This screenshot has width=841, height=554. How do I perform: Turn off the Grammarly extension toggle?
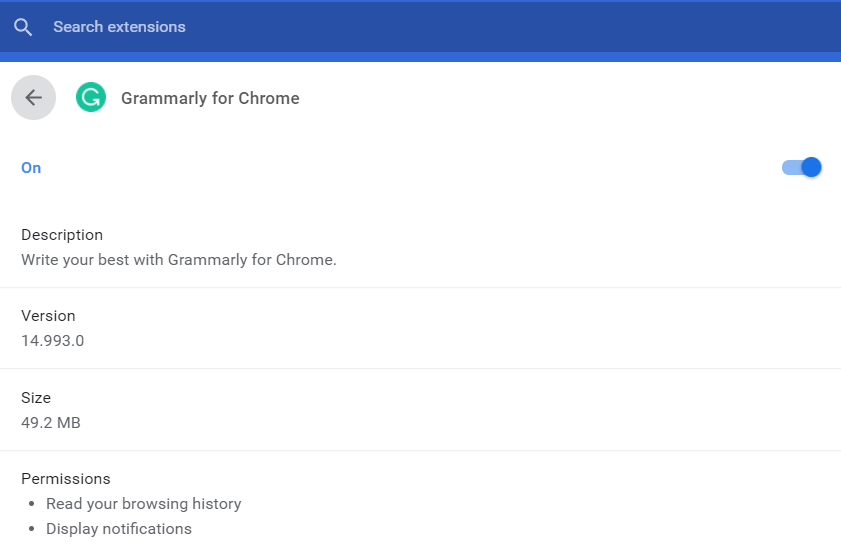pyautogui.click(x=801, y=167)
